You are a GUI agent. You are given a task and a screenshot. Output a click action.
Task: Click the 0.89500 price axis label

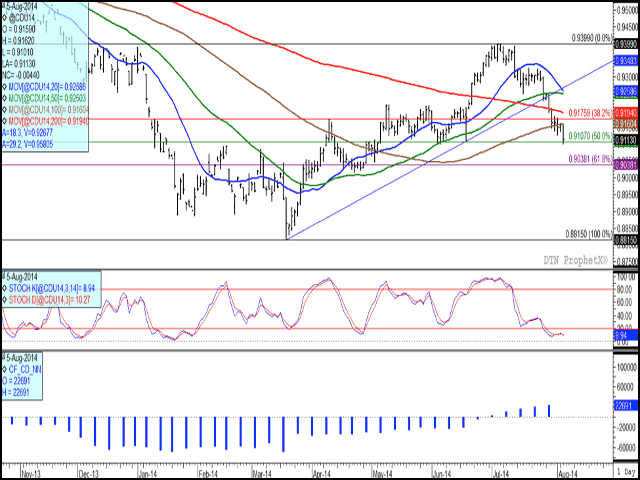[x=629, y=193]
